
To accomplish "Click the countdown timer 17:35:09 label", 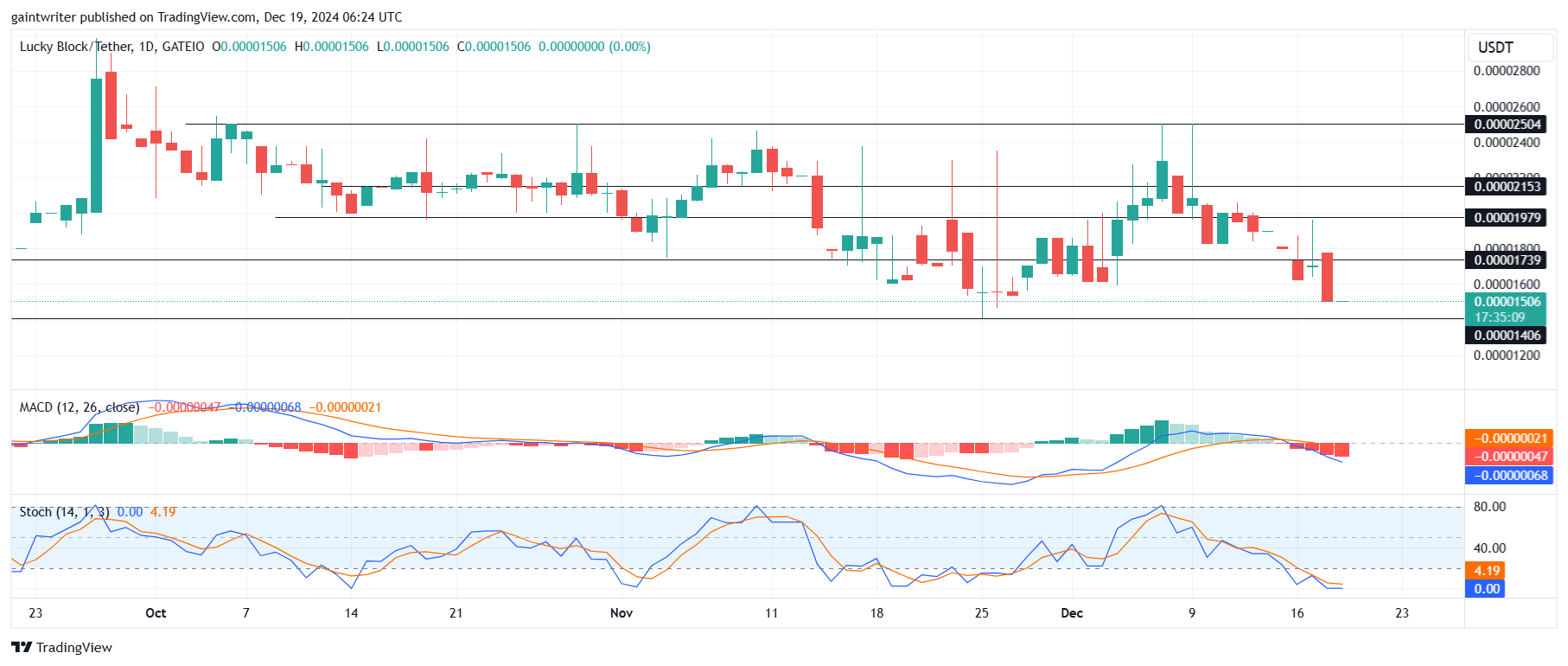I will (1500, 317).
